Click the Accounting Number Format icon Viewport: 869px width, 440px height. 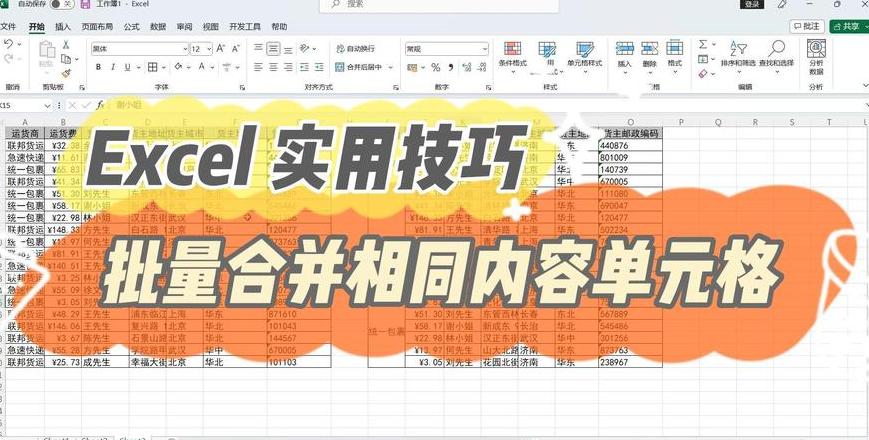coord(412,67)
